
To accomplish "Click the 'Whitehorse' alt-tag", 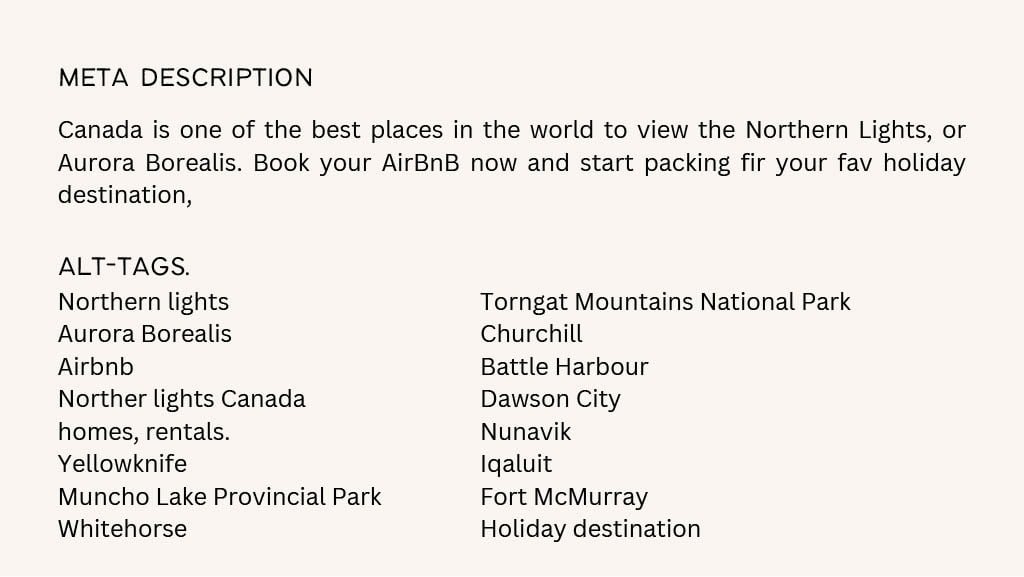I will pyautogui.click(x=122, y=529).
